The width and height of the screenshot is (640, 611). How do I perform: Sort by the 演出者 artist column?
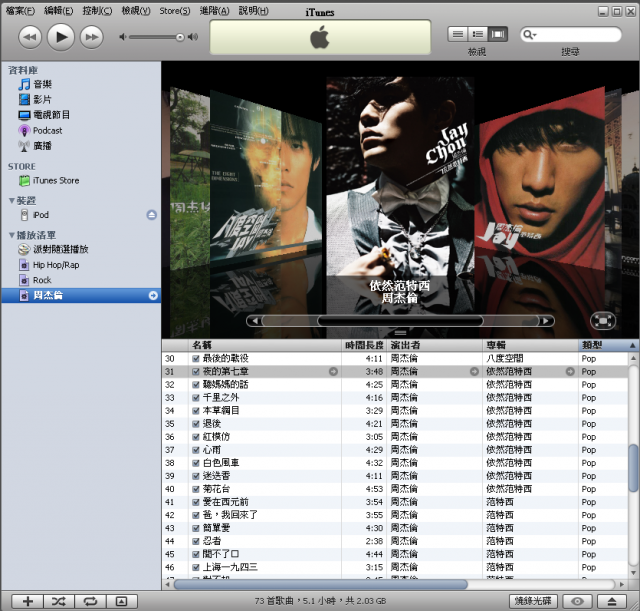[435, 345]
